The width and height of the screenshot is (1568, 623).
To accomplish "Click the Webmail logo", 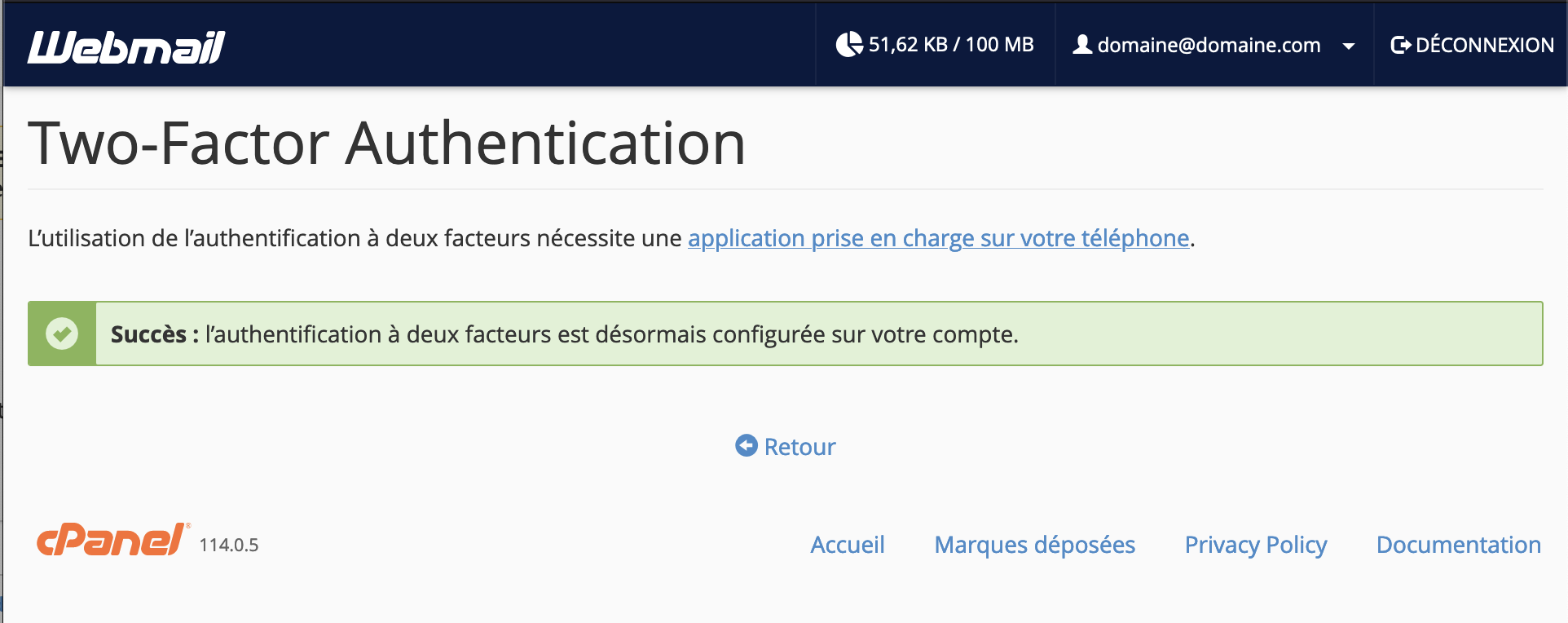I will (126, 46).
